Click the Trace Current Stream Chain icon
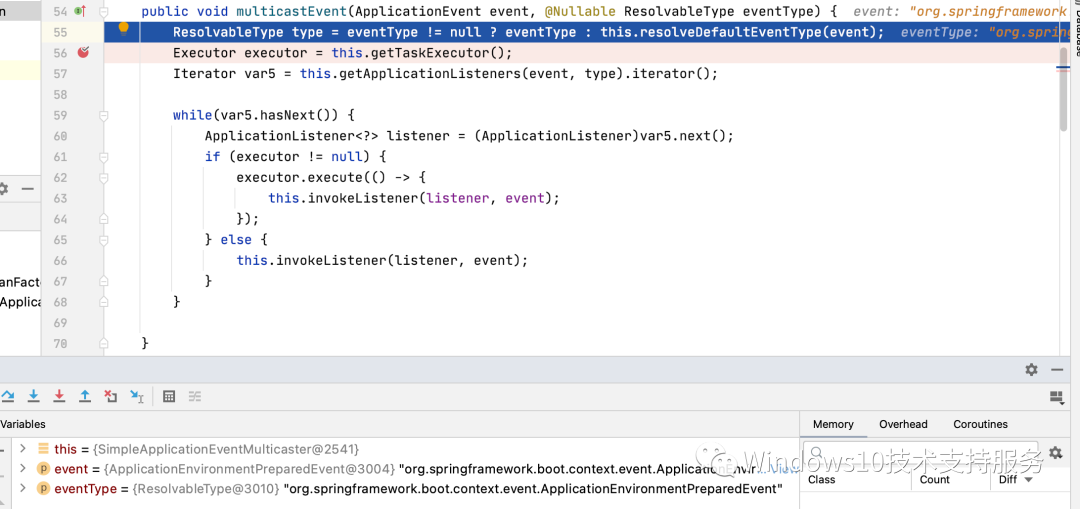This screenshot has height=509, width=1080. click(195, 396)
